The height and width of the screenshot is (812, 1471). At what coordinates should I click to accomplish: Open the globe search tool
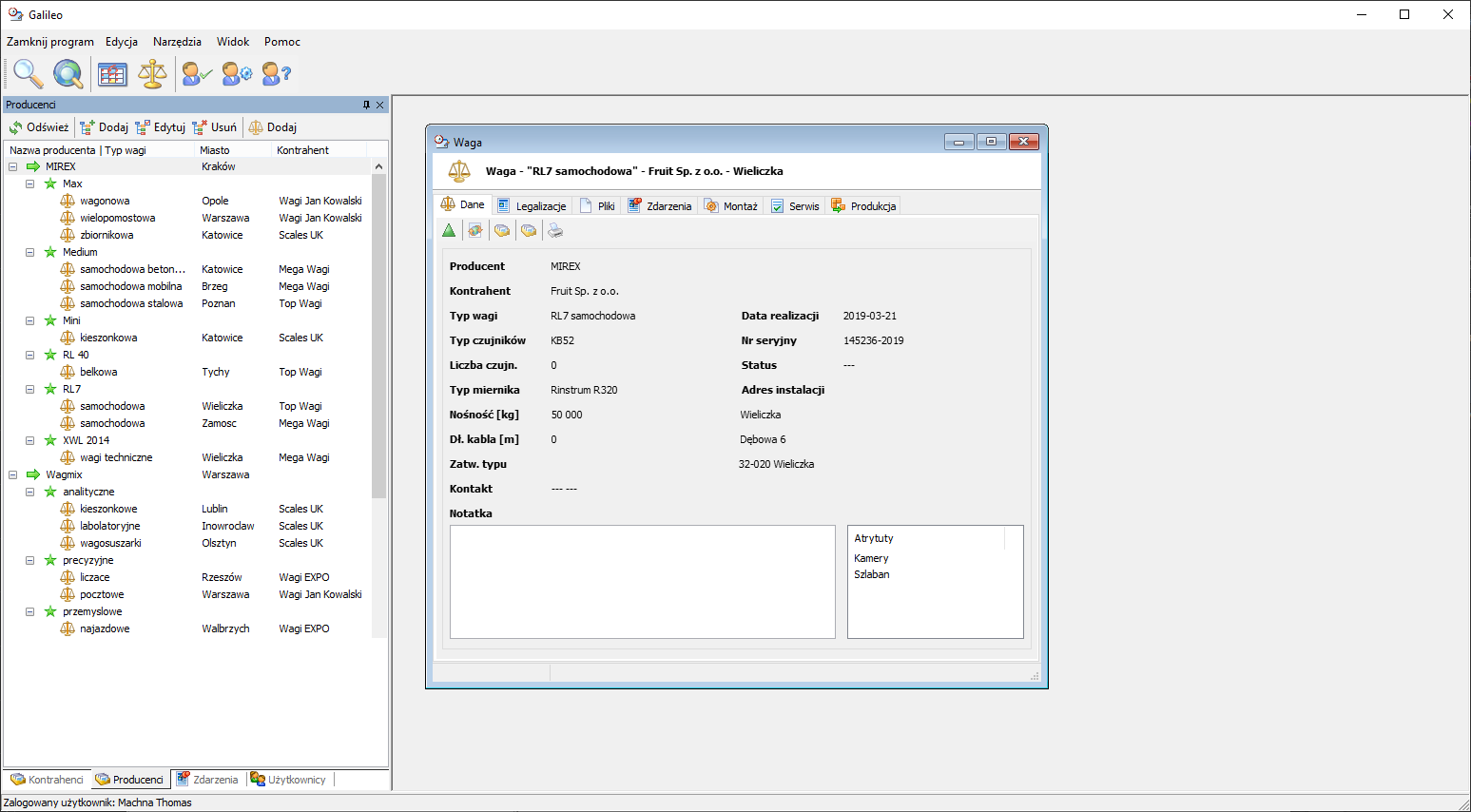coord(68,73)
